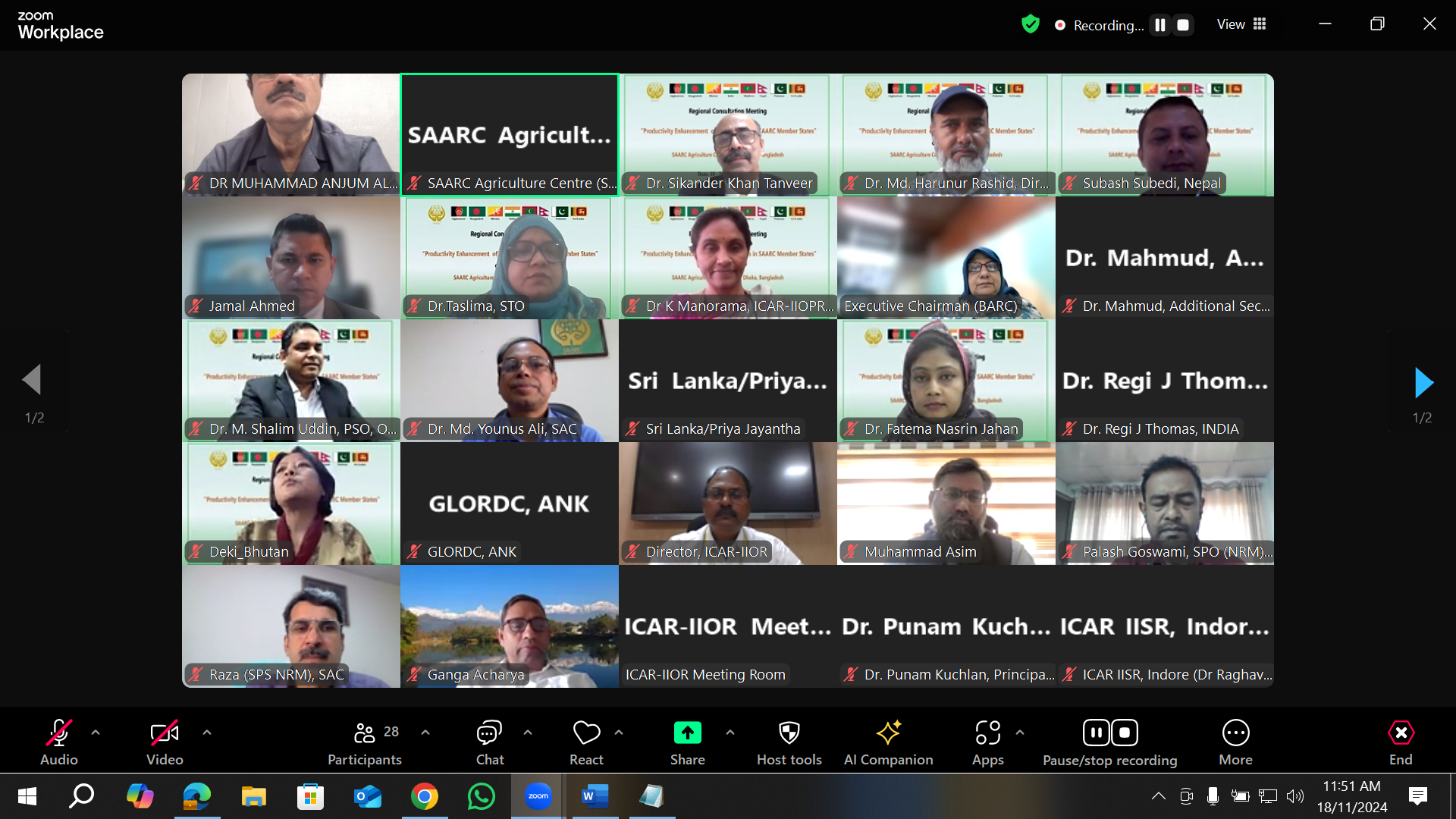Go to next gallery page arrow
The height and width of the screenshot is (819, 1456).
(1423, 383)
